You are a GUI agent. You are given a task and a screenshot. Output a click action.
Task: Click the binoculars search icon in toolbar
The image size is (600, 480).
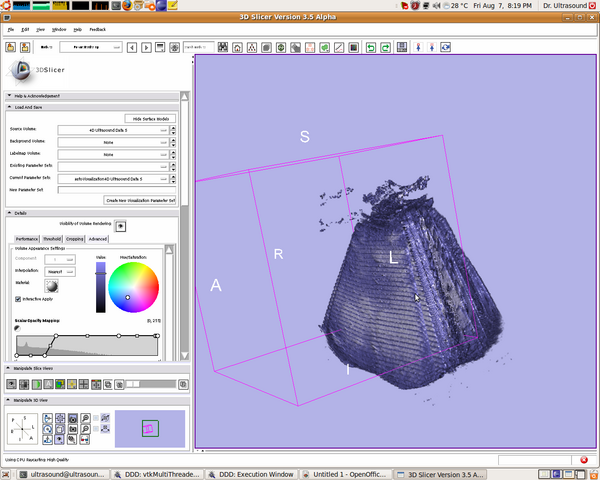223,47
